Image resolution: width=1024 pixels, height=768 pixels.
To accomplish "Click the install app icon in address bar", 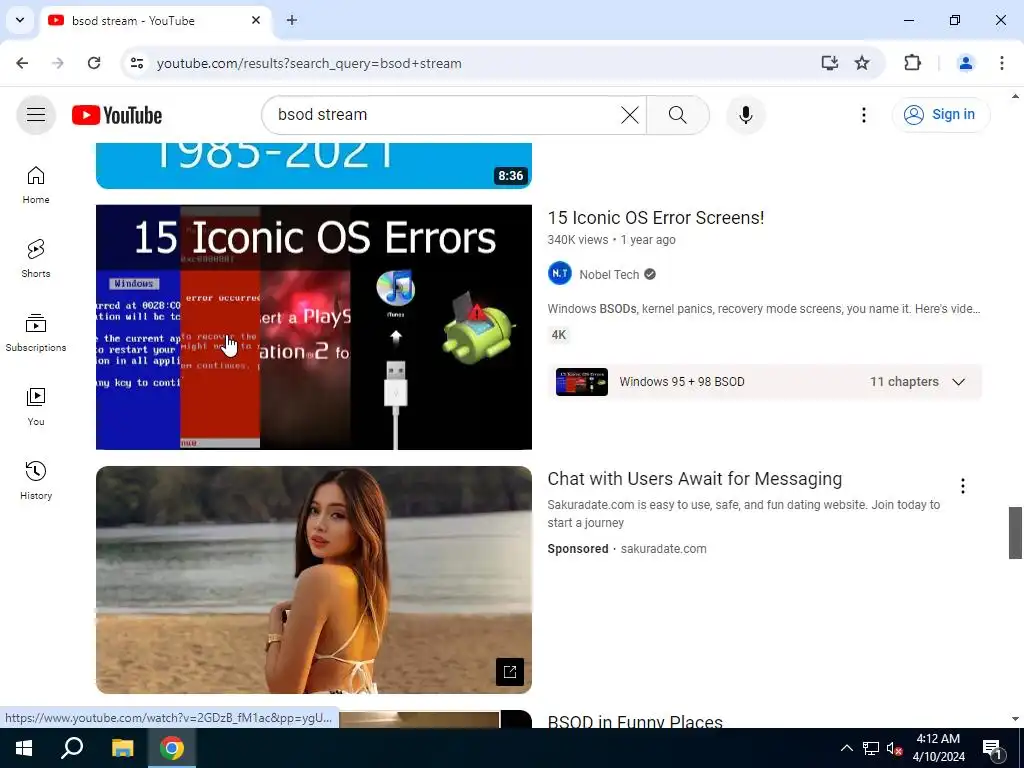I will pos(829,63).
